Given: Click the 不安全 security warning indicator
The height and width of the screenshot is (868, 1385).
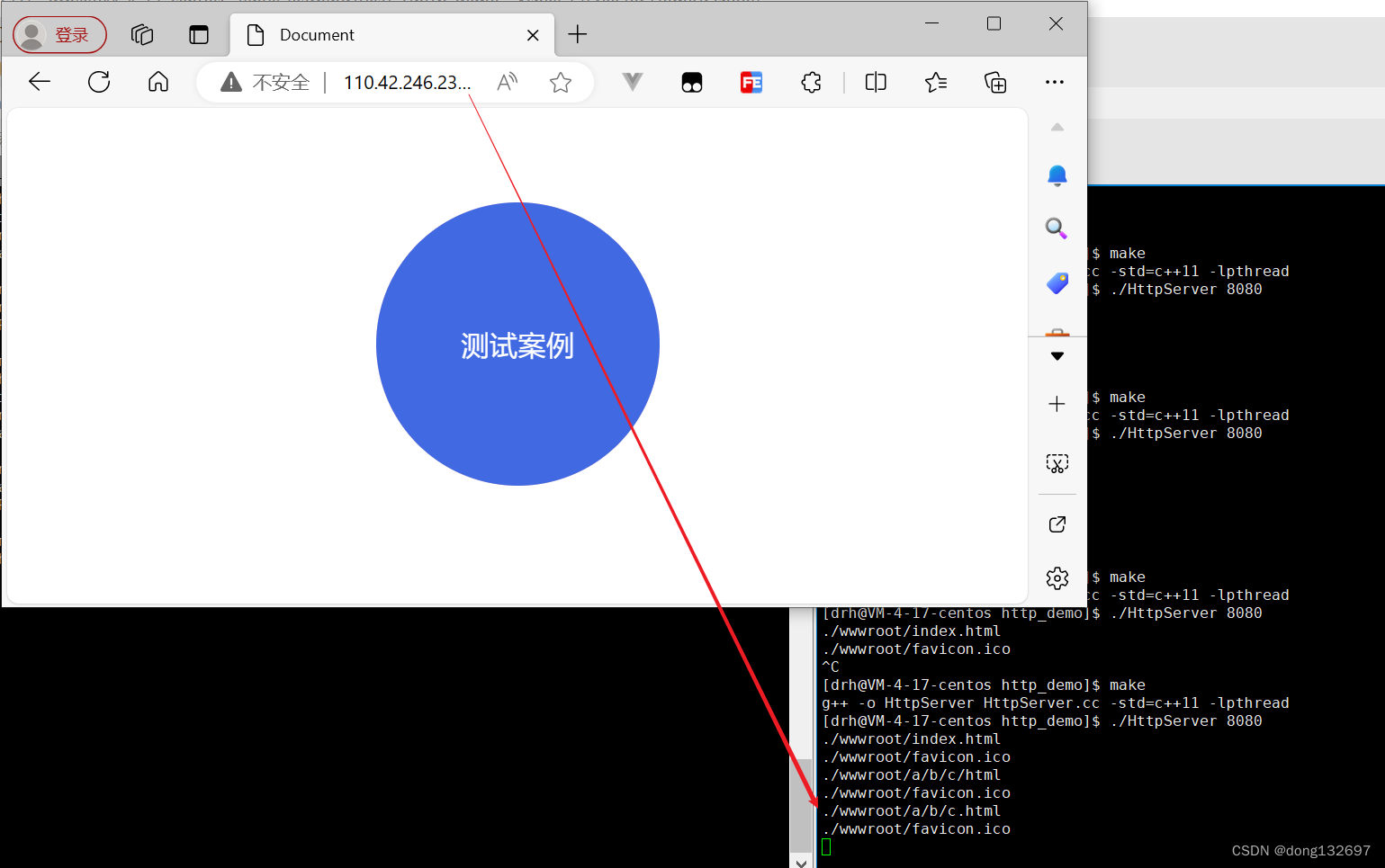Looking at the screenshot, I should (x=265, y=83).
